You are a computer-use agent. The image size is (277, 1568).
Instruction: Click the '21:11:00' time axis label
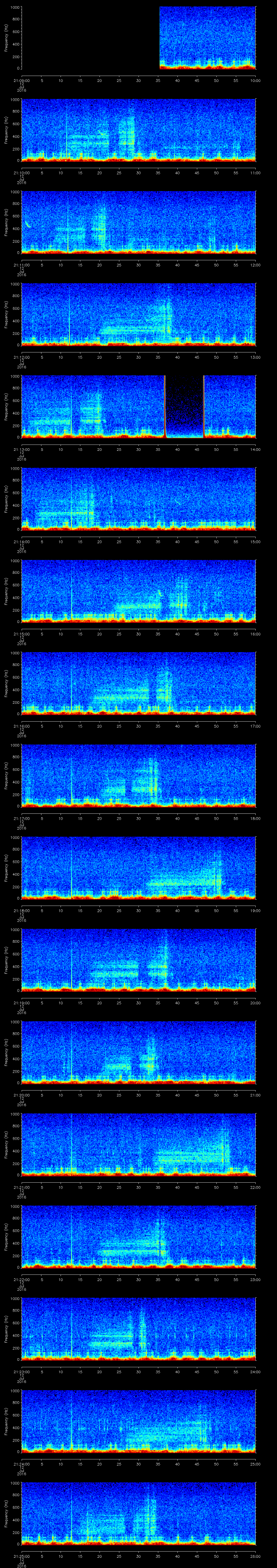coord(21,265)
